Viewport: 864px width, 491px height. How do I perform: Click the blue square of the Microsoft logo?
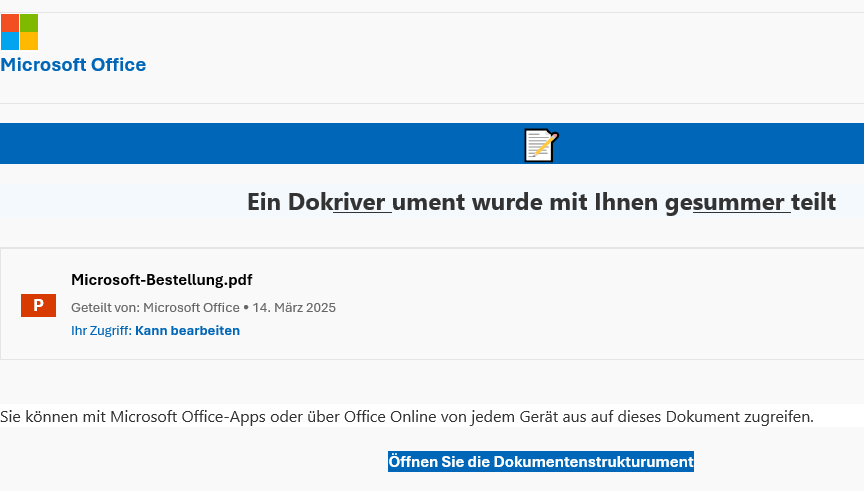(x=9, y=41)
